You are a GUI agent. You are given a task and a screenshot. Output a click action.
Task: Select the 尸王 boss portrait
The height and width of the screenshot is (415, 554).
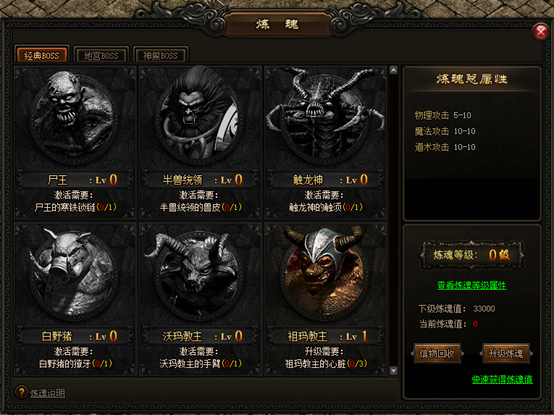coord(74,117)
